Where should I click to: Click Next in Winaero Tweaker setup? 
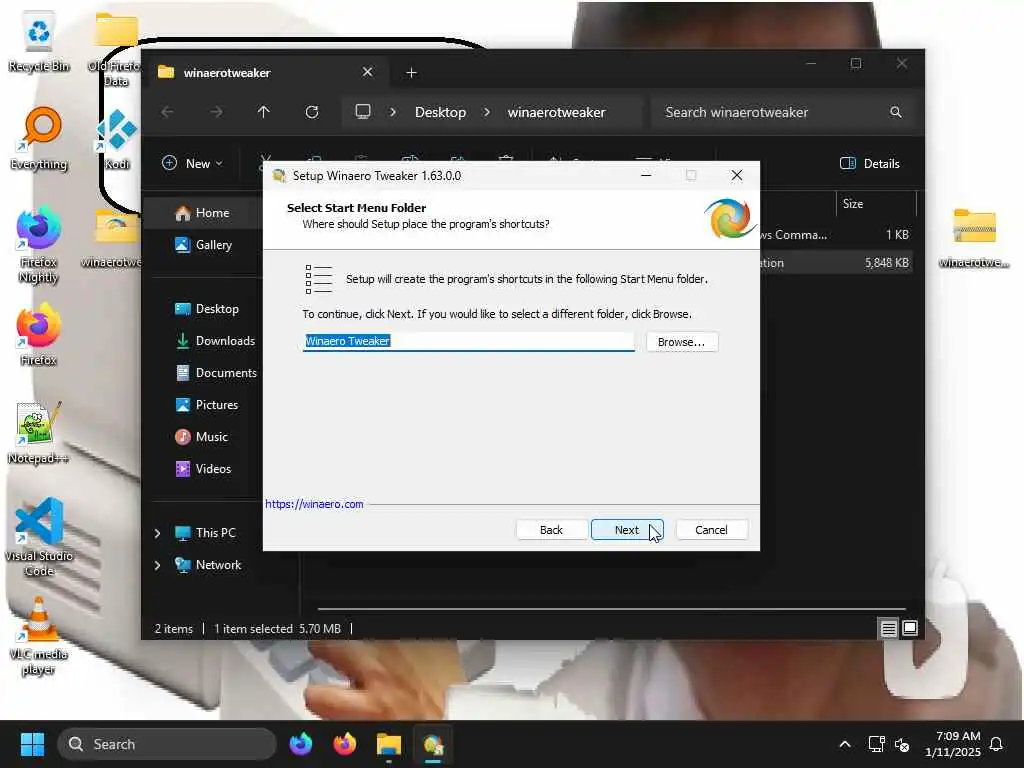pyautogui.click(x=626, y=530)
